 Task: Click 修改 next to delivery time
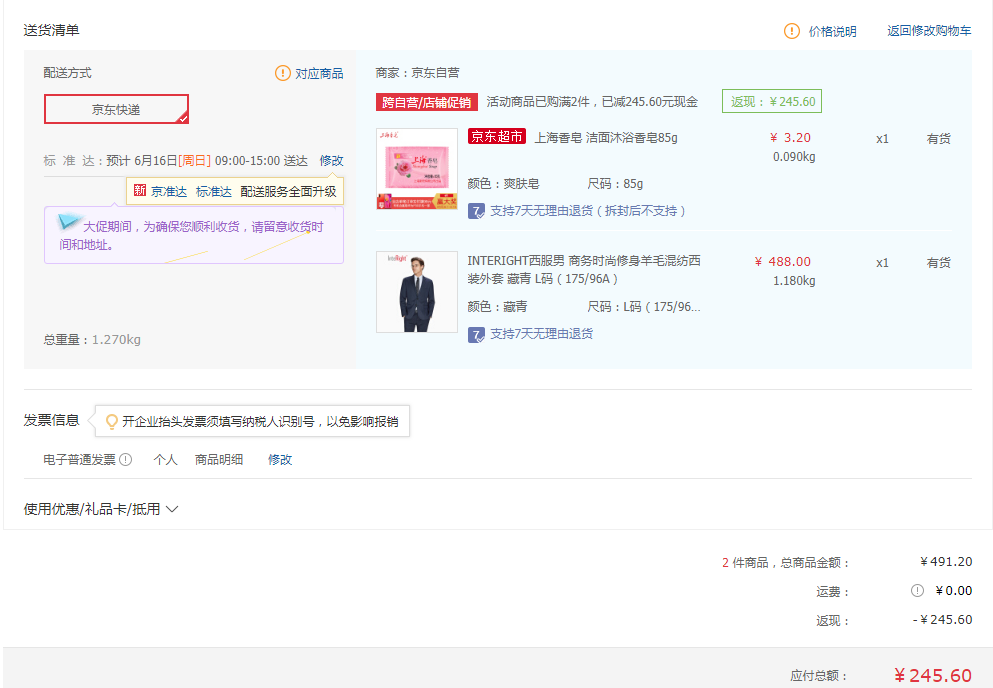(x=331, y=160)
